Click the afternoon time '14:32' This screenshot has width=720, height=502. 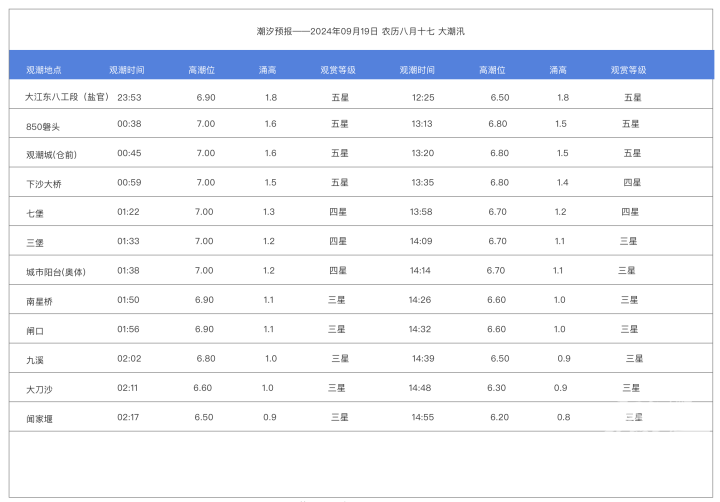pyautogui.click(x=420, y=329)
